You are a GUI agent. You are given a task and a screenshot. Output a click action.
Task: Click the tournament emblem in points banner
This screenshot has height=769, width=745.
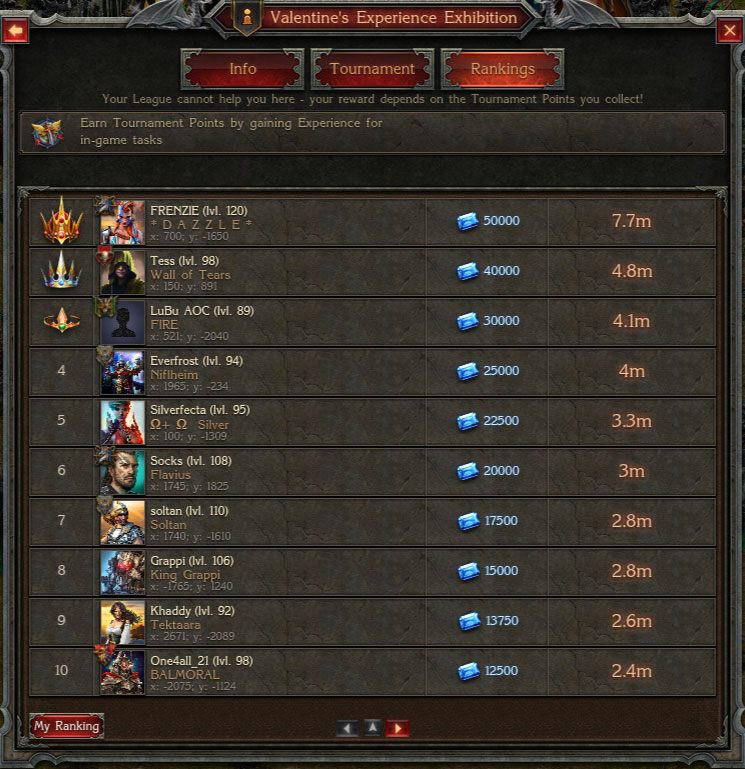(48, 132)
